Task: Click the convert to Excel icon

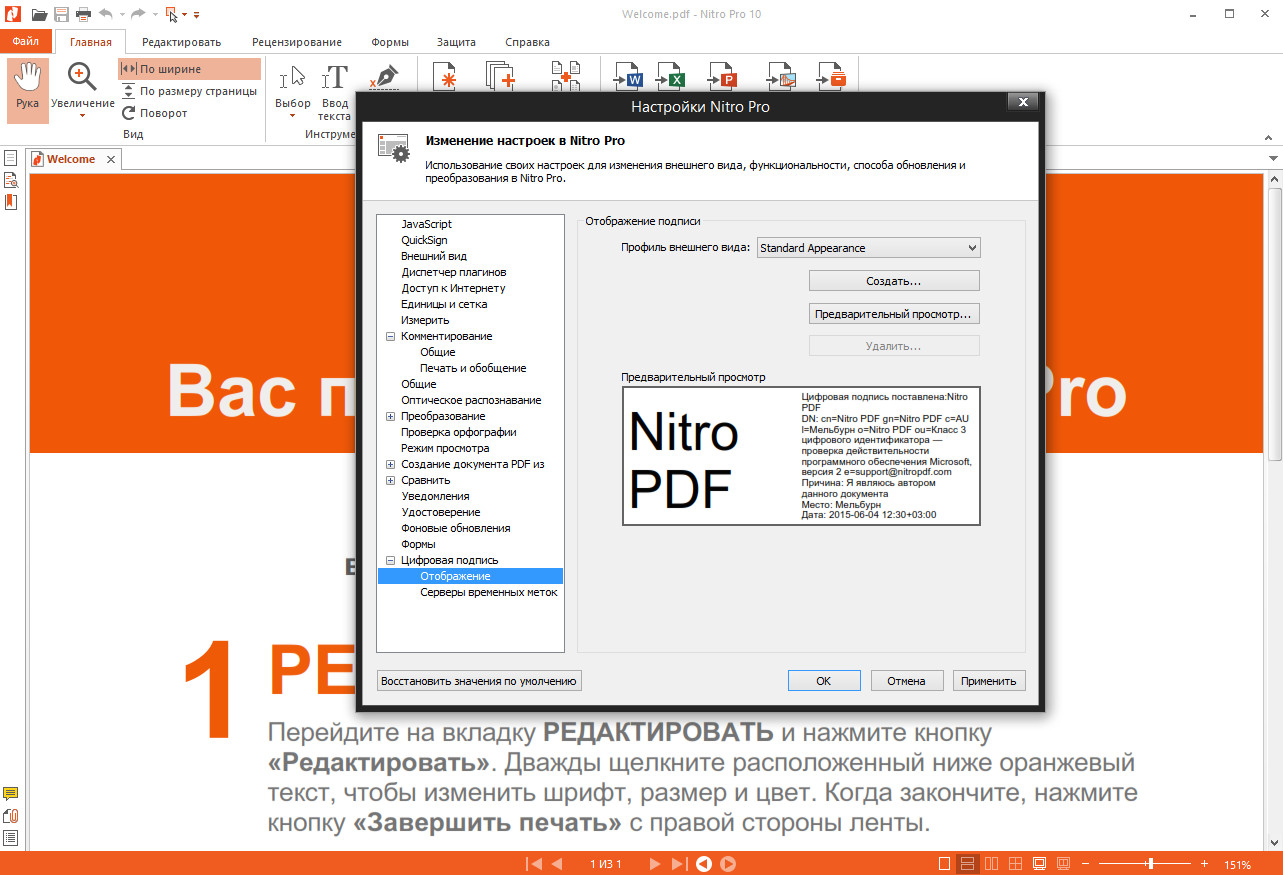Action: [671, 77]
